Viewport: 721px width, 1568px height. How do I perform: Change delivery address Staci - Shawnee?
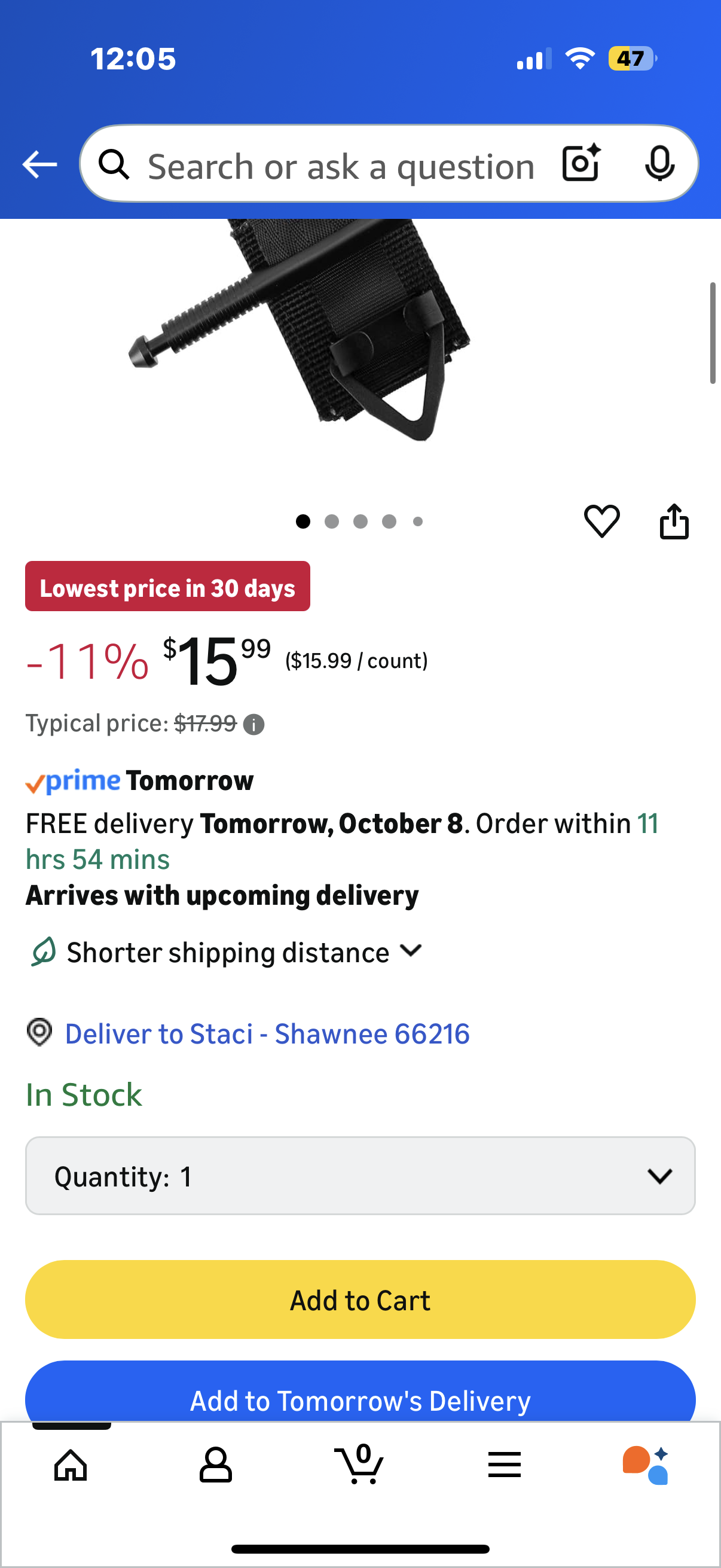(x=267, y=1033)
